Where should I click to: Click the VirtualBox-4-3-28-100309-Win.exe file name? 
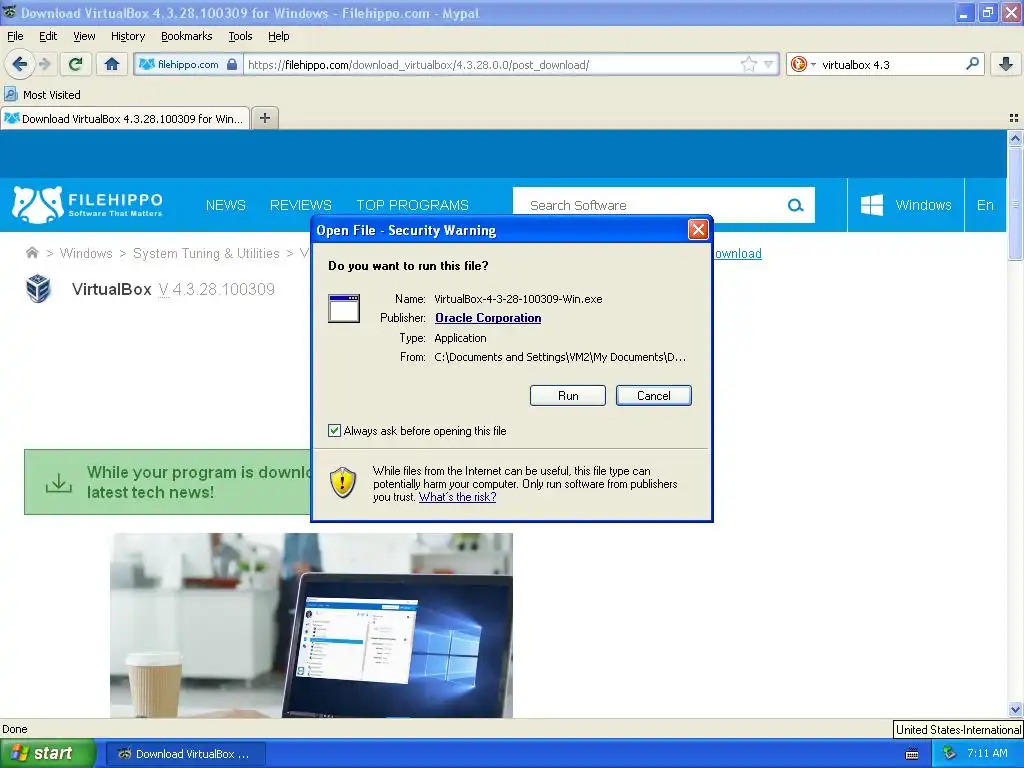518,299
